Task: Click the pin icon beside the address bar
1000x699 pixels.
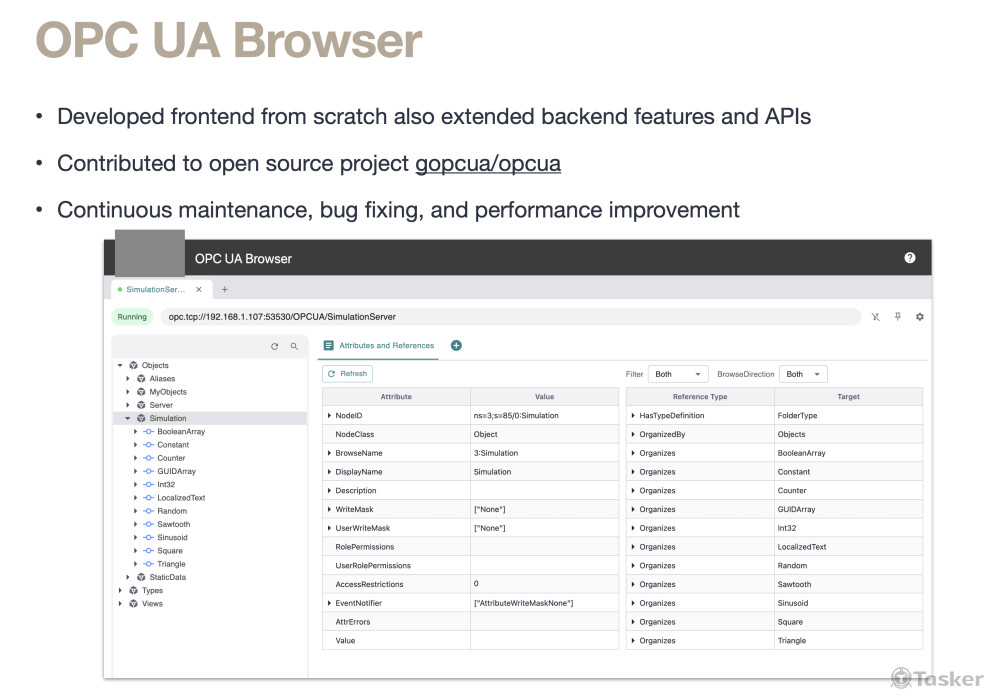Action: pos(897,317)
